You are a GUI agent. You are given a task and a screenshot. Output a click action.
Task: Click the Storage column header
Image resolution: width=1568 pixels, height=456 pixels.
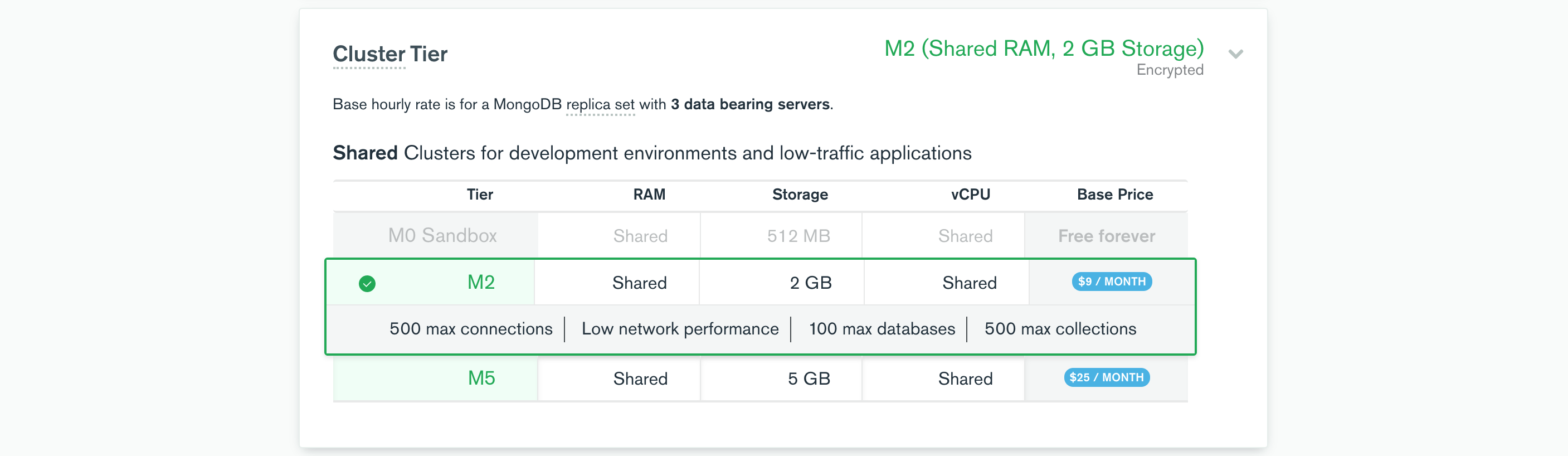pyautogui.click(x=800, y=194)
